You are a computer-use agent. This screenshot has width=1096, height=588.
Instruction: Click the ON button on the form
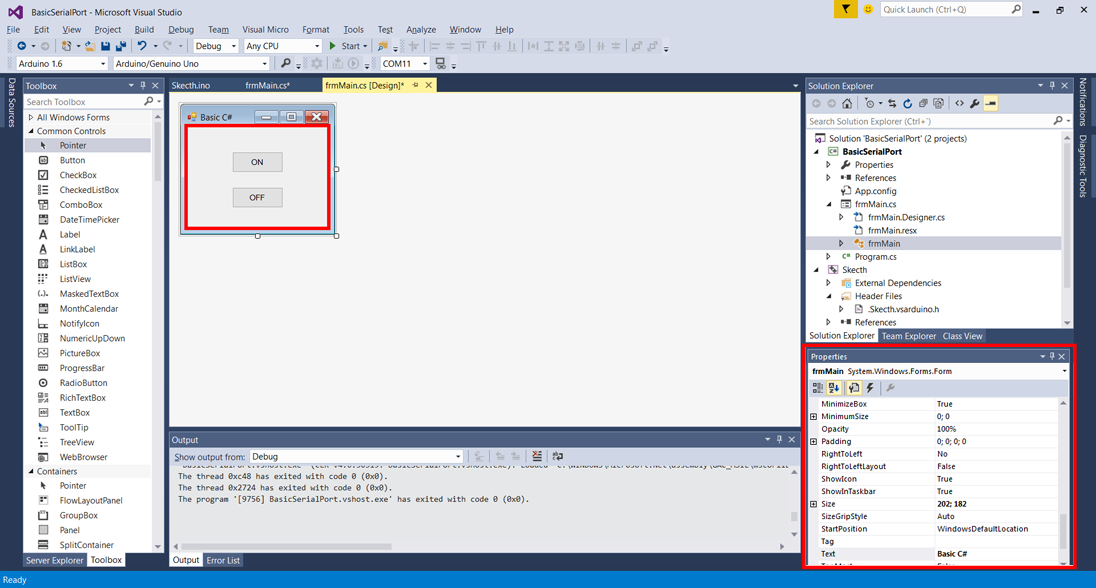coord(257,162)
